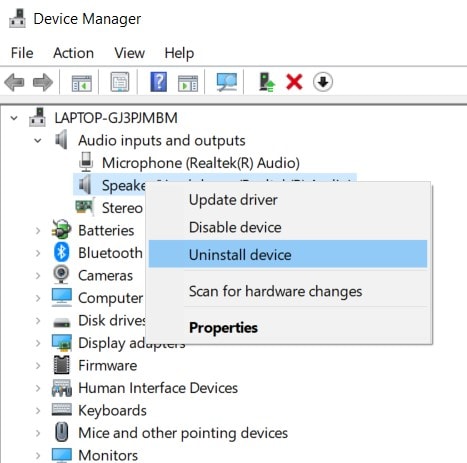Open the Action menu
Image resolution: width=467 pixels, height=463 pixels.
tap(74, 53)
